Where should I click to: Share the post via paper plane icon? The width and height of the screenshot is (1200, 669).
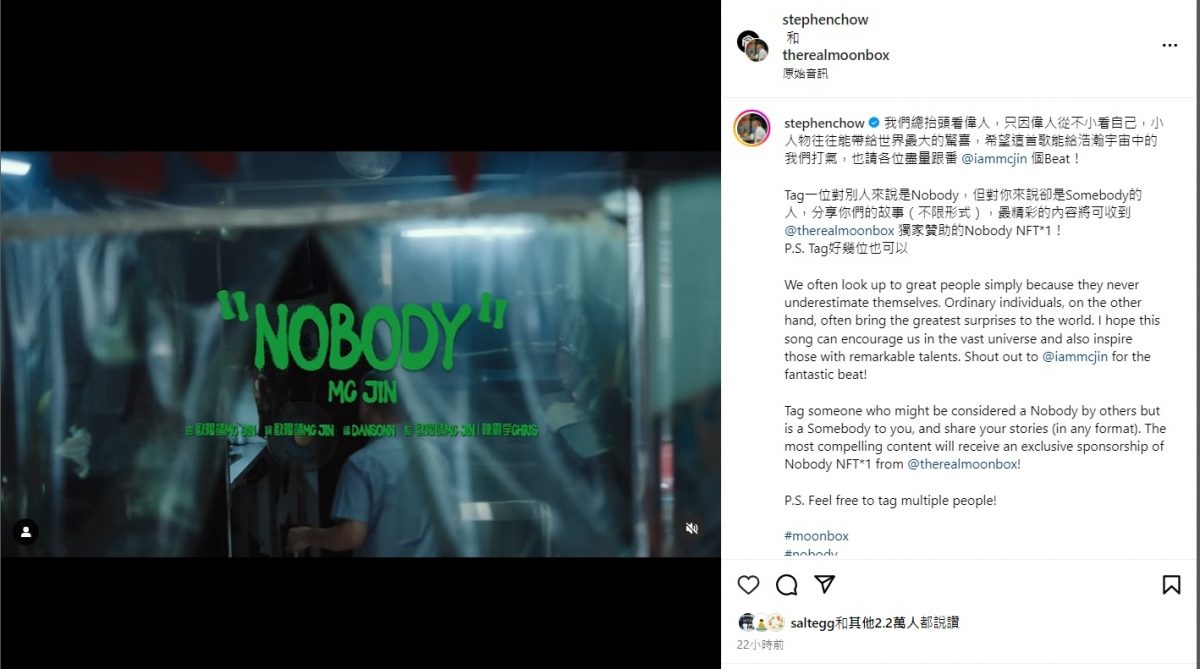(825, 584)
